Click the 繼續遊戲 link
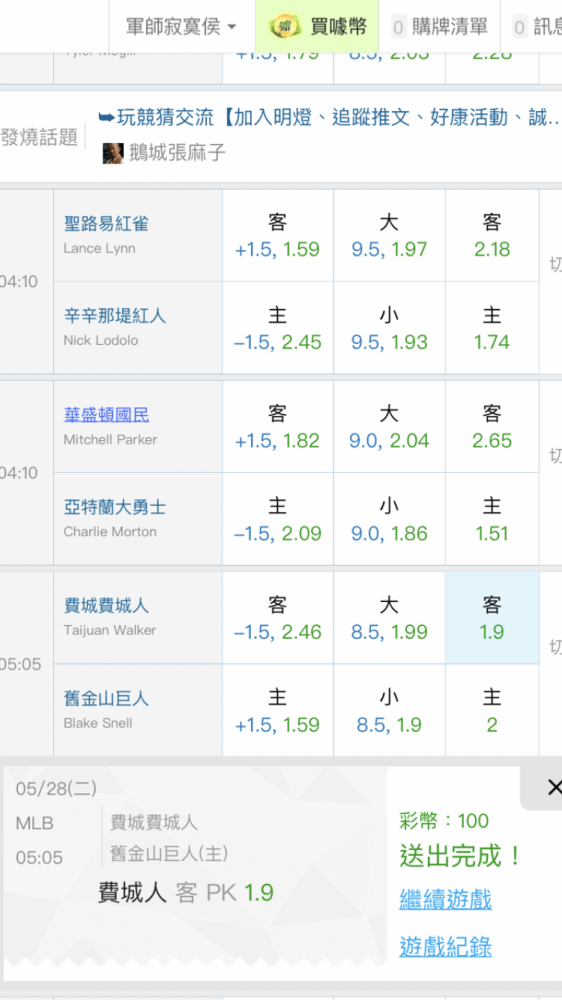 (x=445, y=899)
